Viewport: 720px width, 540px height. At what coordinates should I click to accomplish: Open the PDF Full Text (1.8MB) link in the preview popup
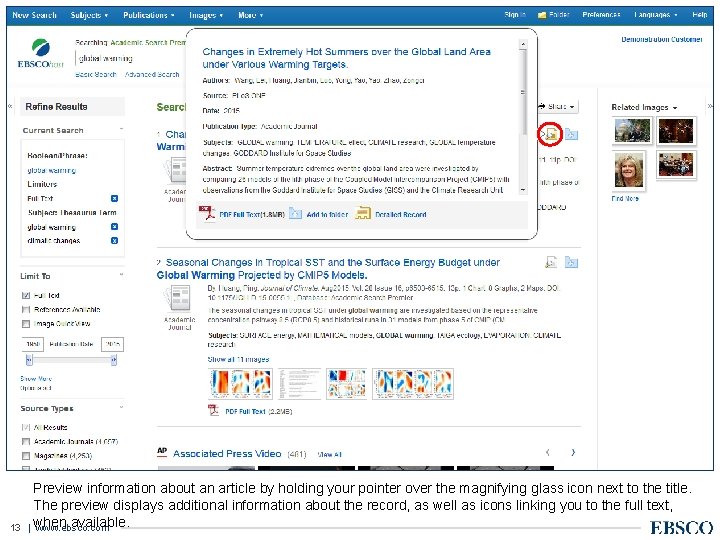(252, 214)
